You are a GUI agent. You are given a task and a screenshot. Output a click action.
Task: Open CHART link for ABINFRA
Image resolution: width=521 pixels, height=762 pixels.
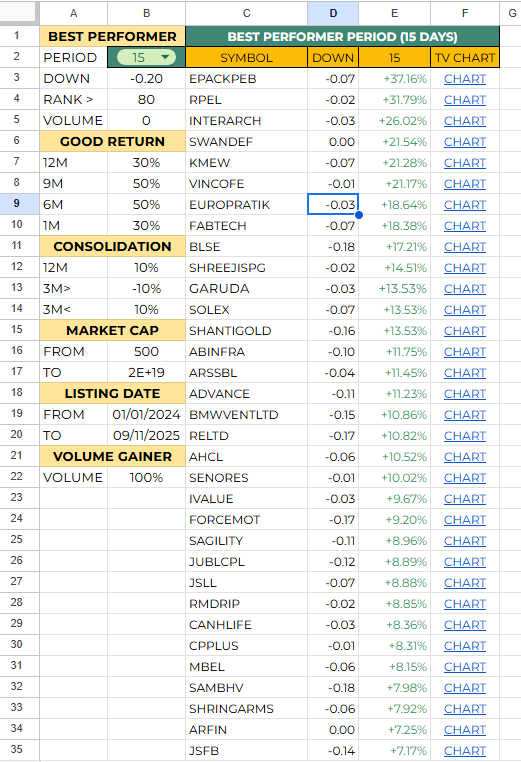465,352
